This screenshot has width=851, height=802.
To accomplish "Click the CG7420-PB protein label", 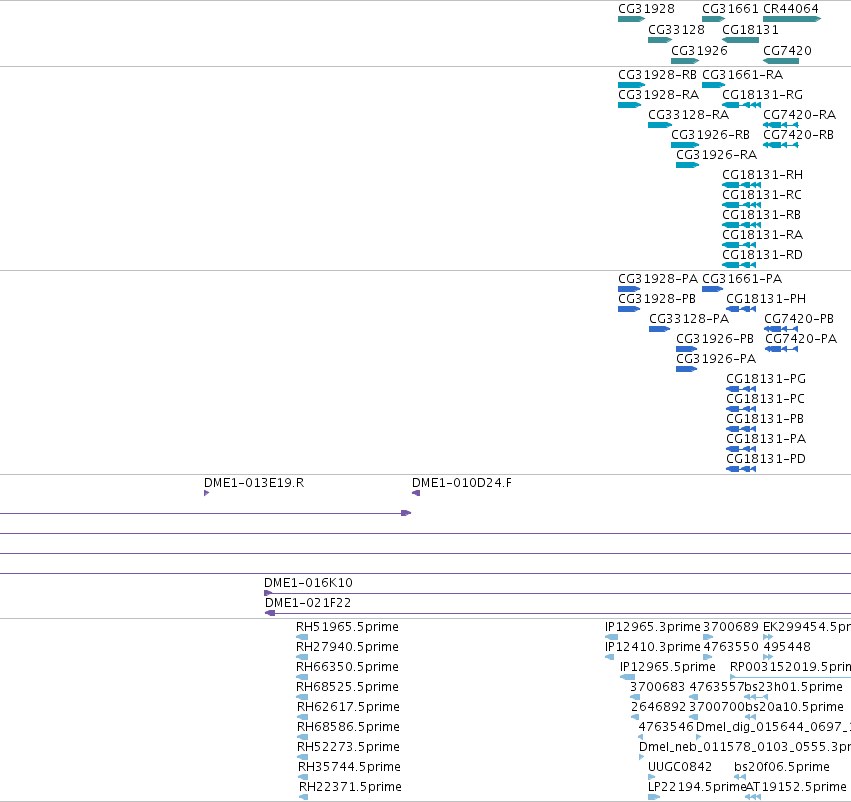I will coord(799,319).
